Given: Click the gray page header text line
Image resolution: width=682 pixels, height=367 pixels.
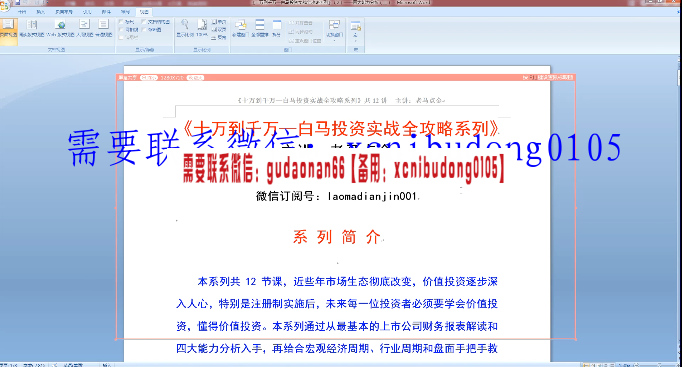Looking at the screenshot, I should (341, 100).
